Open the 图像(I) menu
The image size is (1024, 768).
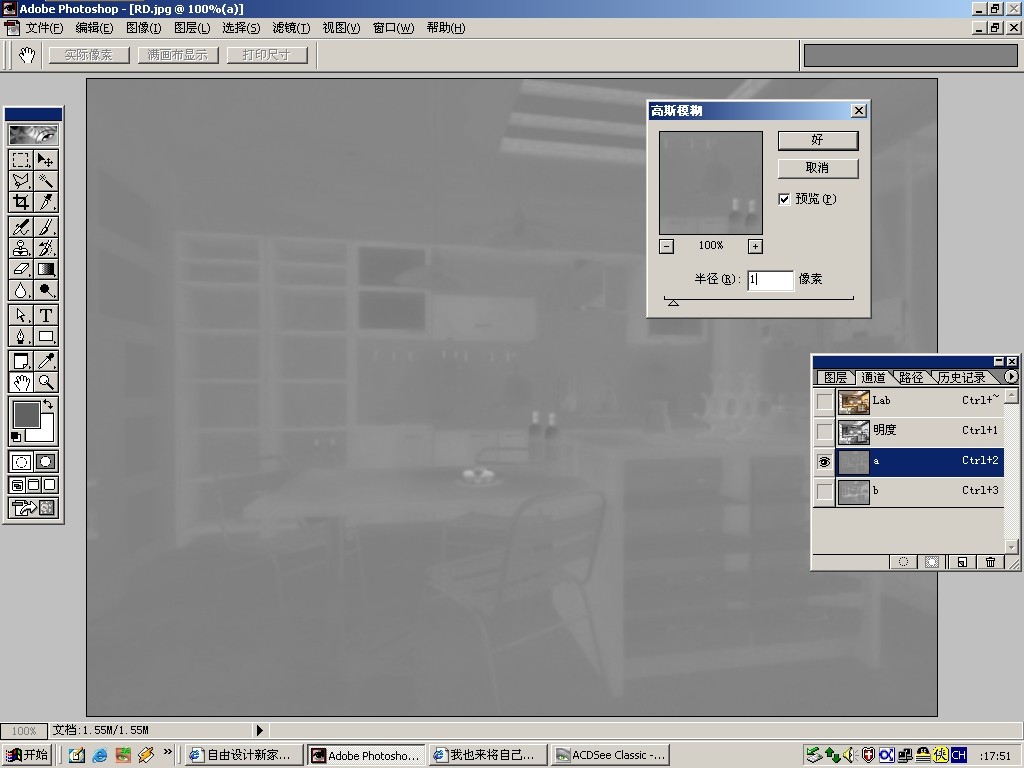click(x=143, y=28)
